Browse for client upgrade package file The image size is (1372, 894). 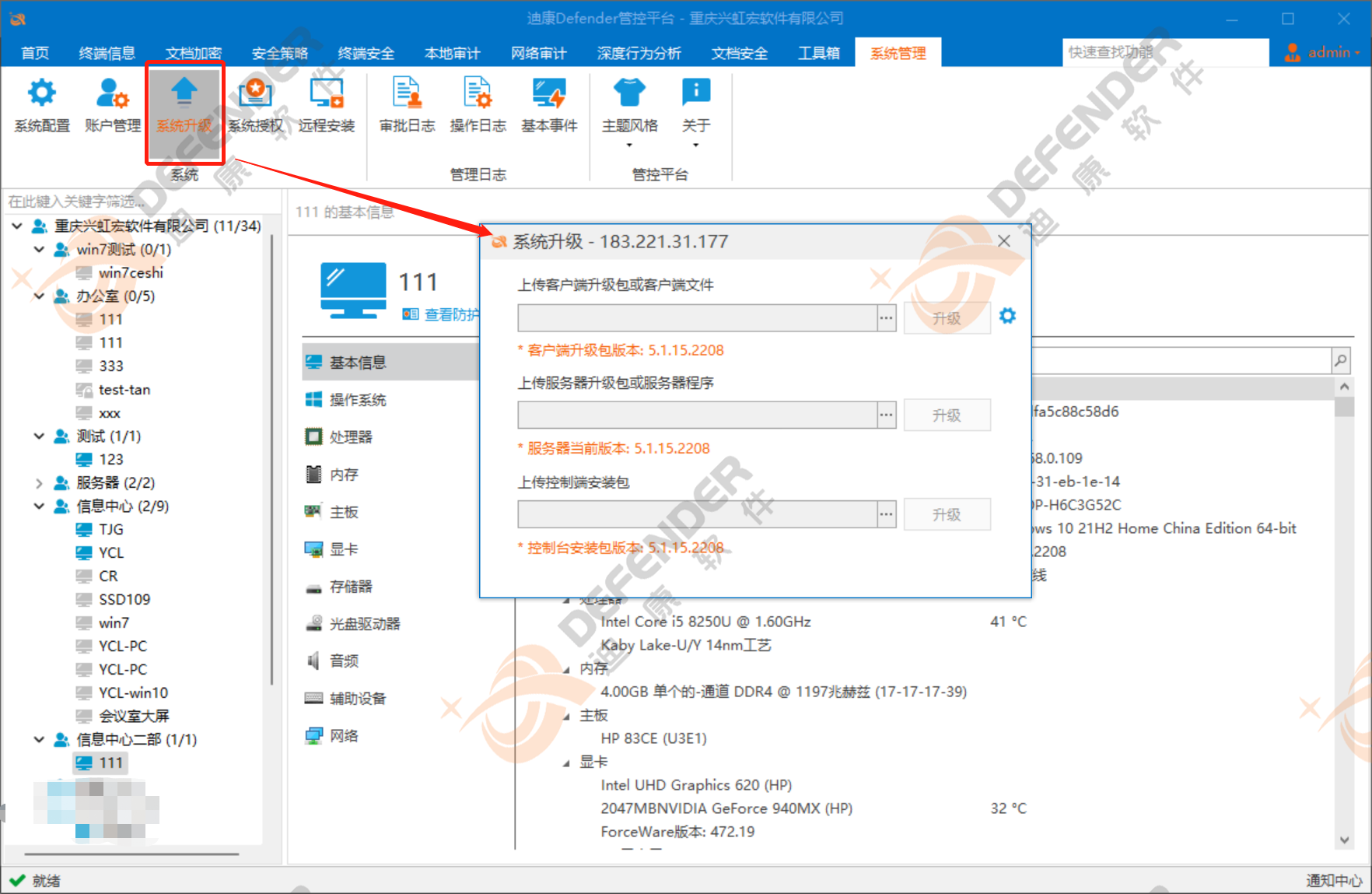point(886,318)
